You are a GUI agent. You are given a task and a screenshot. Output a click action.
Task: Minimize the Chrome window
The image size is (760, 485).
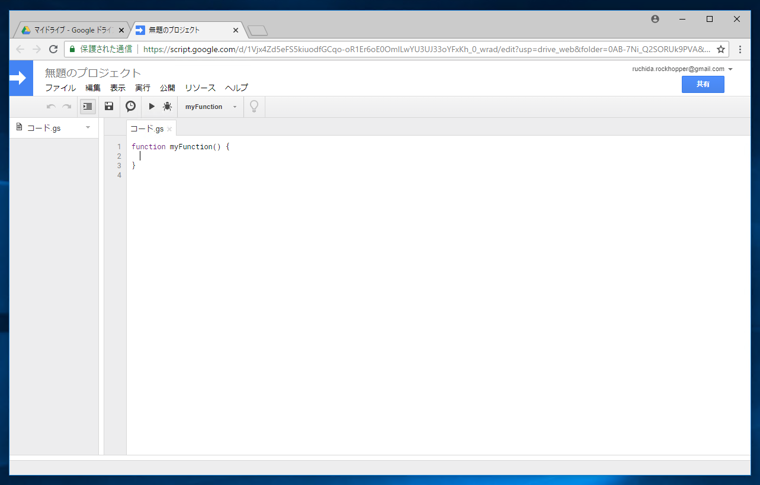pos(682,19)
